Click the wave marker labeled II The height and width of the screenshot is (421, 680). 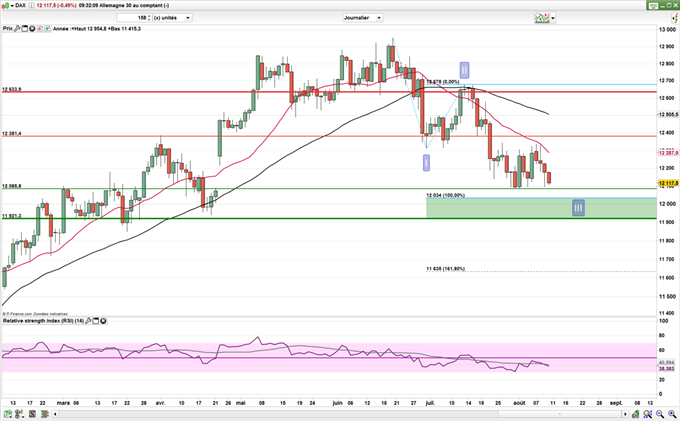pyautogui.click(x=464, y=70)
